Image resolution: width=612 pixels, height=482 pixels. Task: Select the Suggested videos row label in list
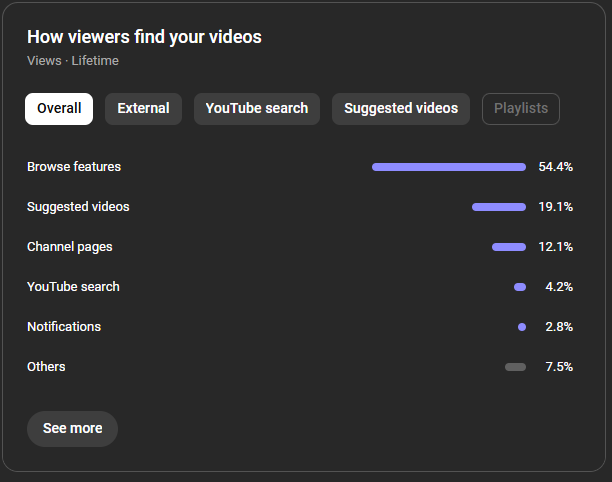point(78,207)
